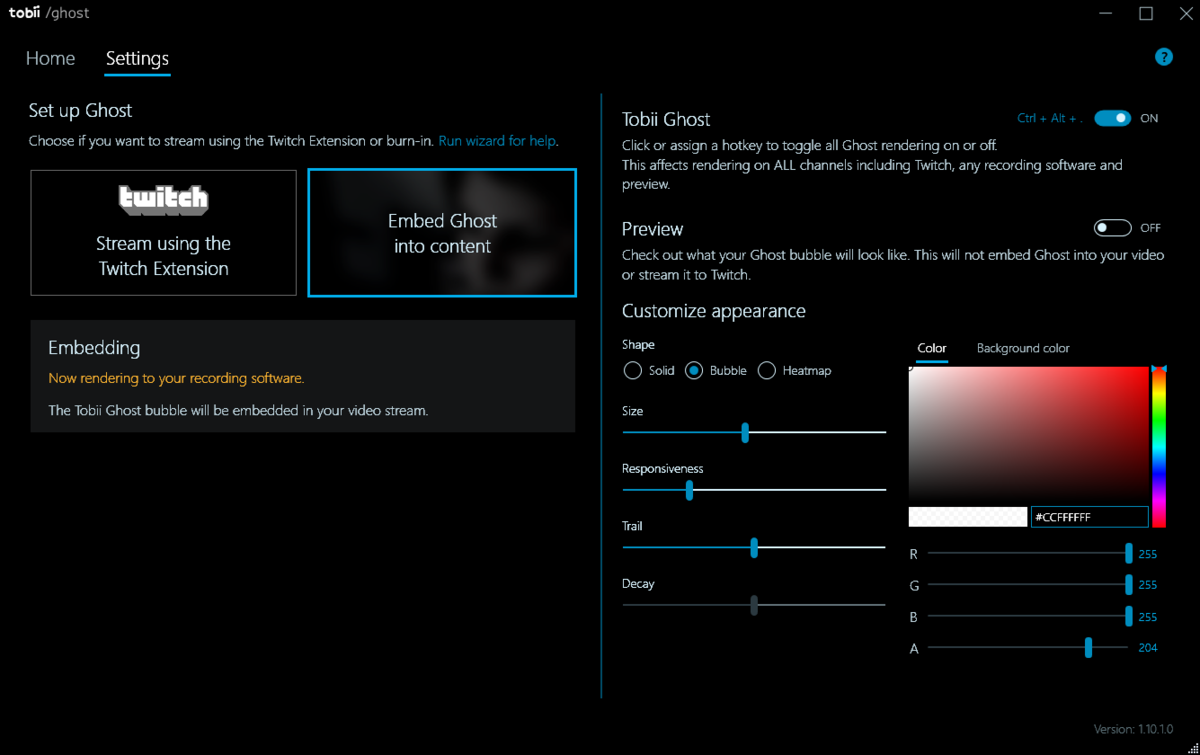The image size is (1200, 755).
Task: Select the Heatmap shape radio button
Action: (767, 371)
